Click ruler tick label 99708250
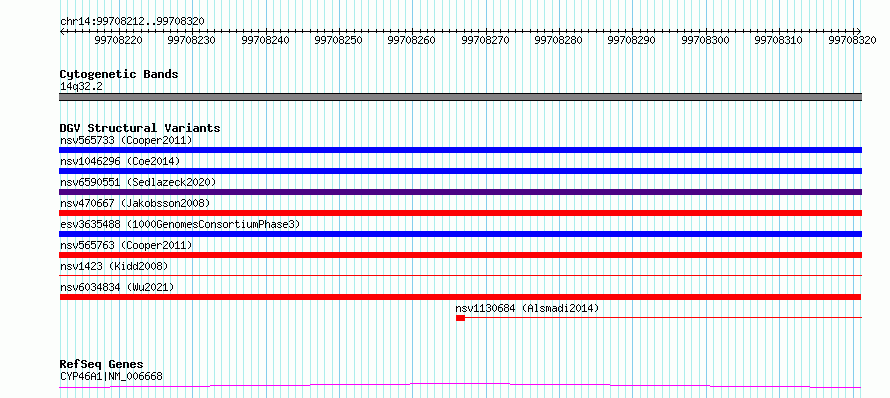The height and width of the screenshot is (398, 890). [338, 40]
